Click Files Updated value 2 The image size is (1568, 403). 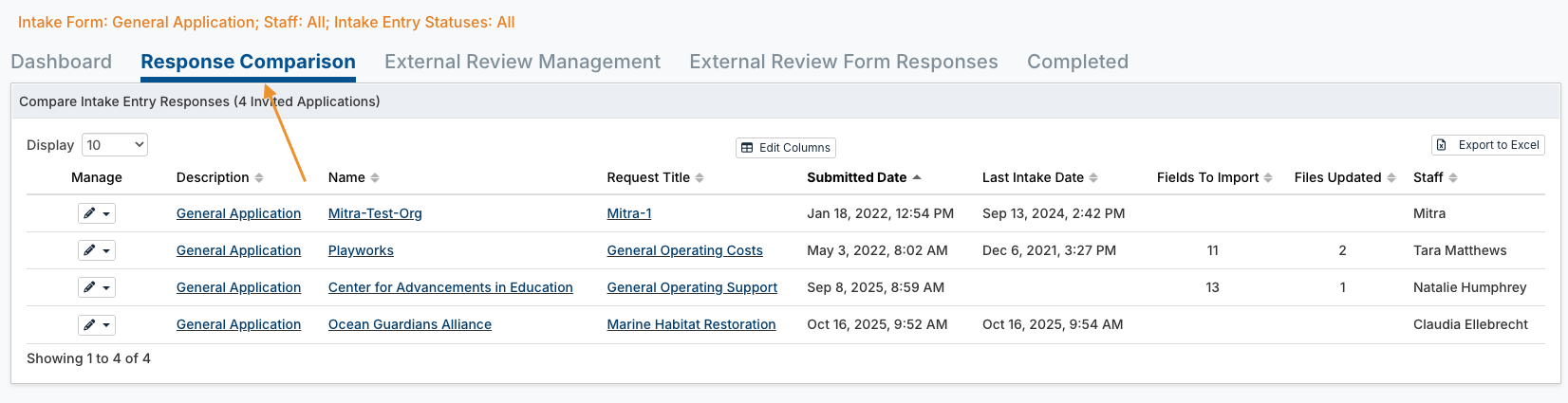(1342, 250)
